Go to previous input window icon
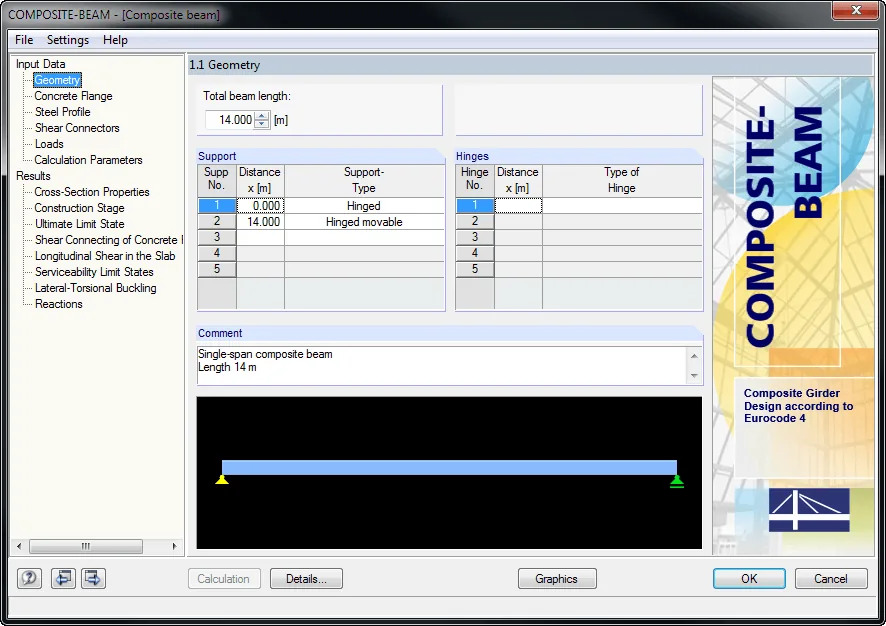This screenshot has height=626, width=886. coord(63,578)
